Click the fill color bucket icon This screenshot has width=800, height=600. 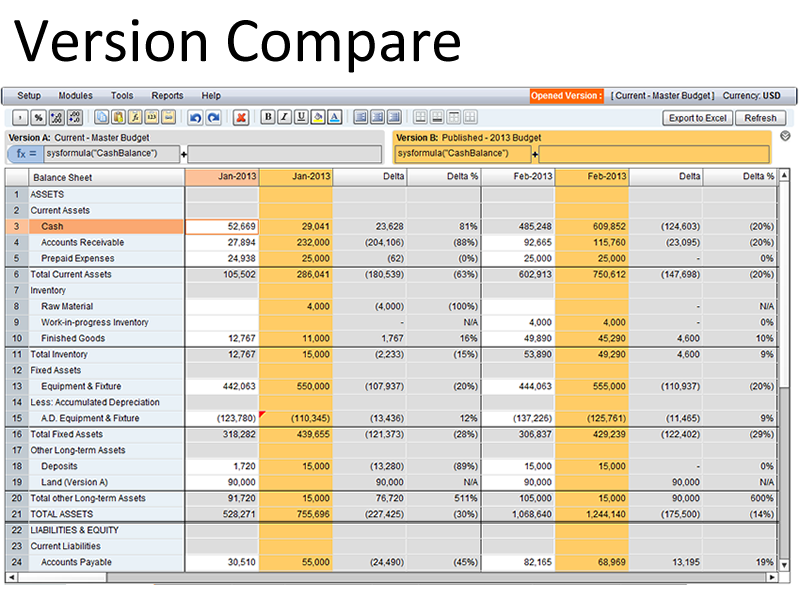click(x=318, y=117)
